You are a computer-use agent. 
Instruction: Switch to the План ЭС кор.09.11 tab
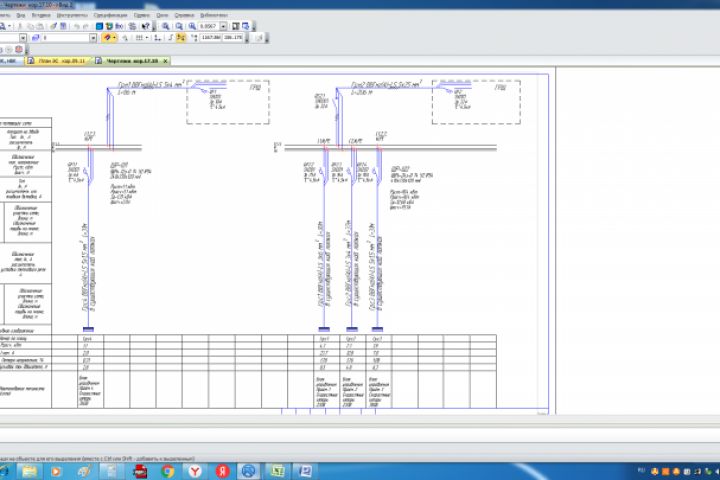58,61
